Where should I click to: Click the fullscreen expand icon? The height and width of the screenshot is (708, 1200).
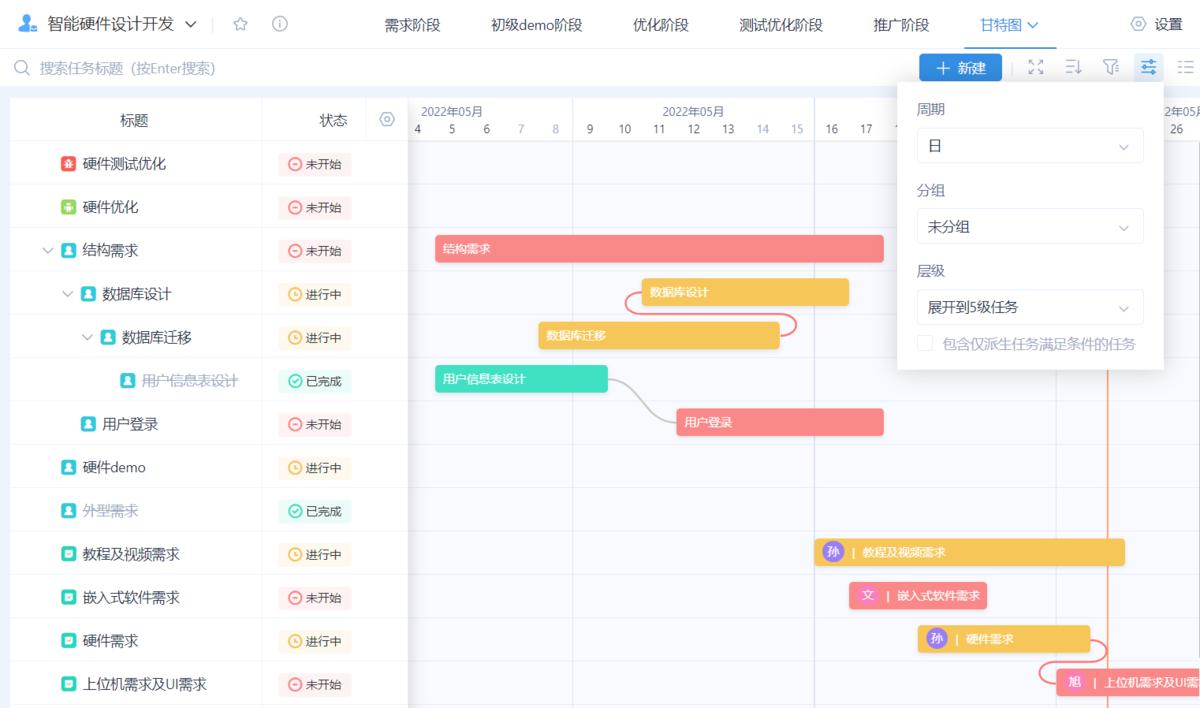click(1035, 67)
